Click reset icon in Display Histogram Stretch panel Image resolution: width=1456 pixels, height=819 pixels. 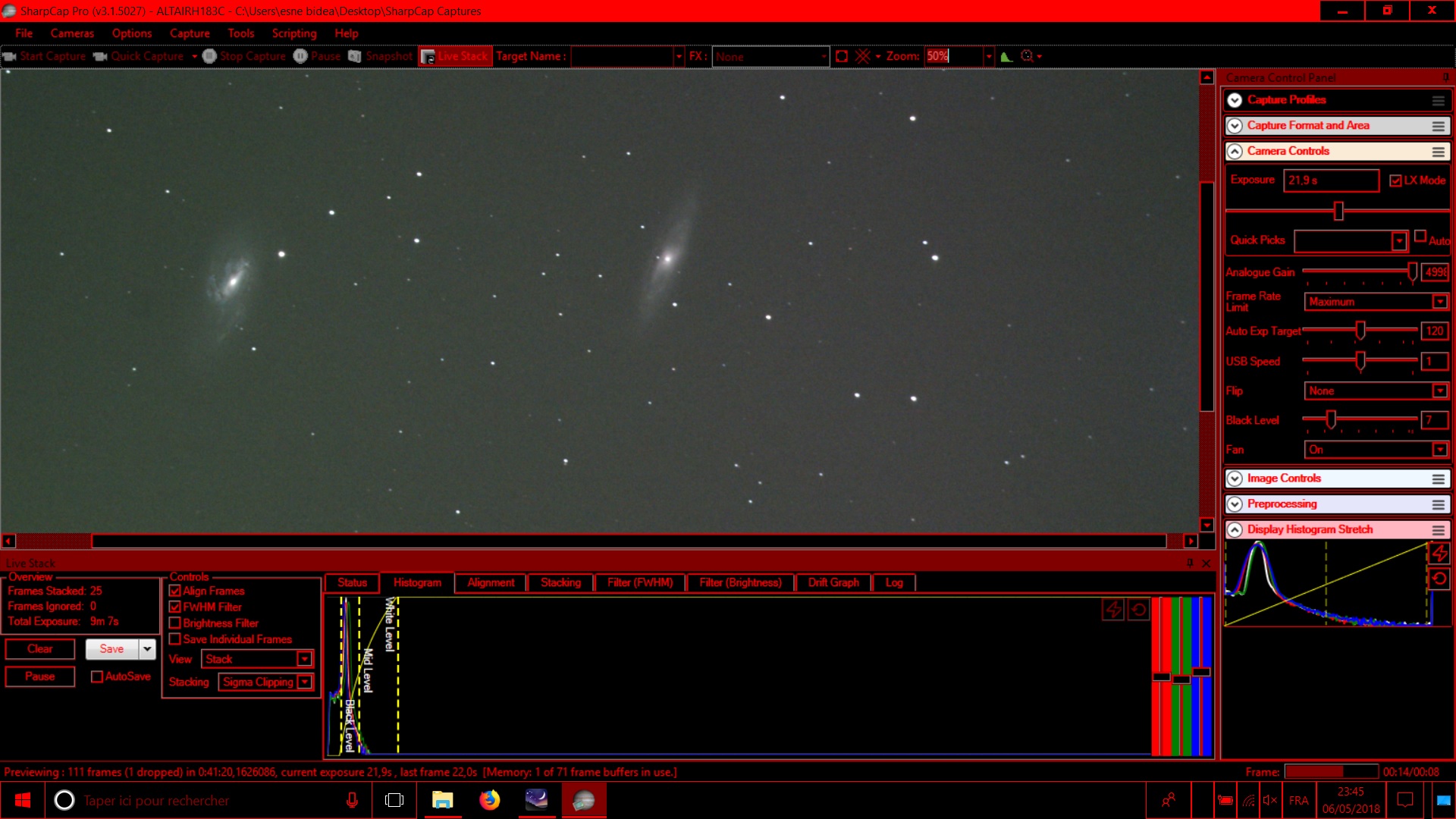pyautogui.click(x=1439, y=579)
